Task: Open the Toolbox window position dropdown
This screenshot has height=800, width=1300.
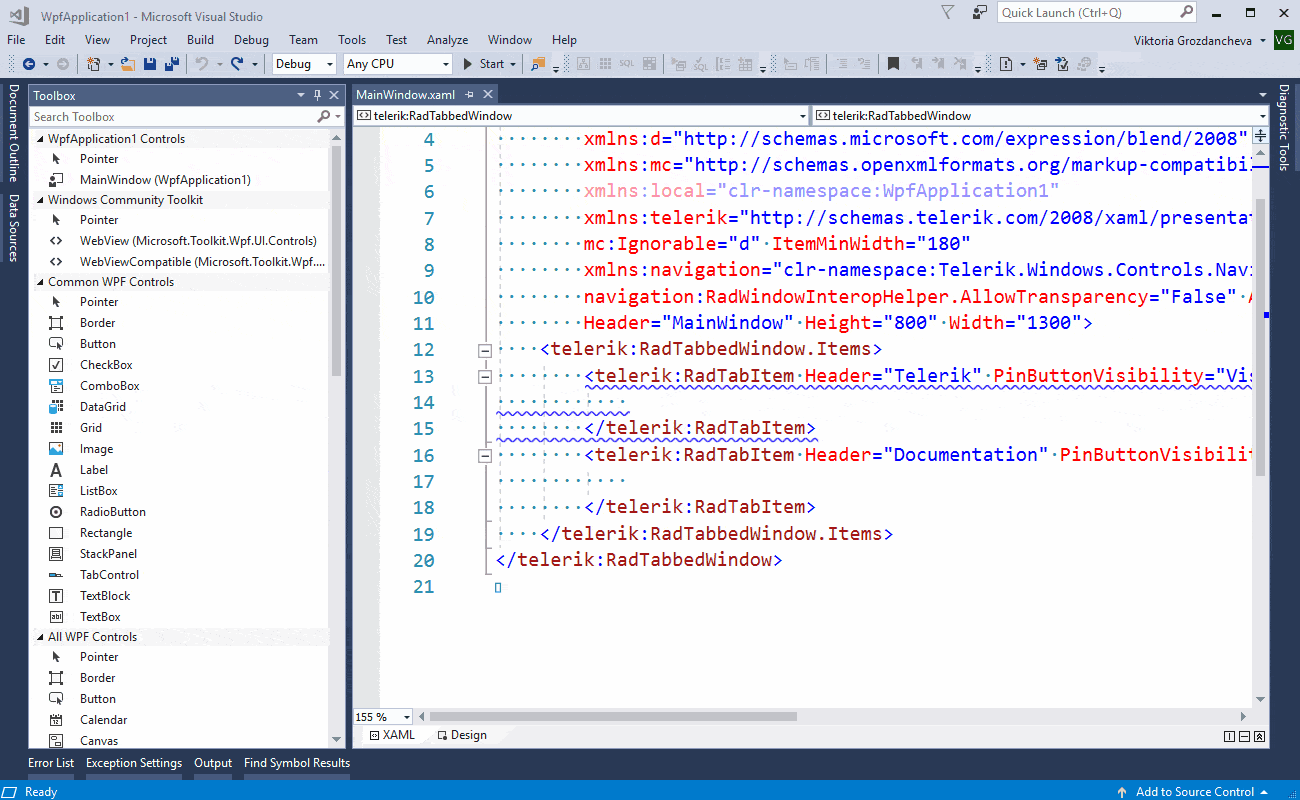Action: 301,95
